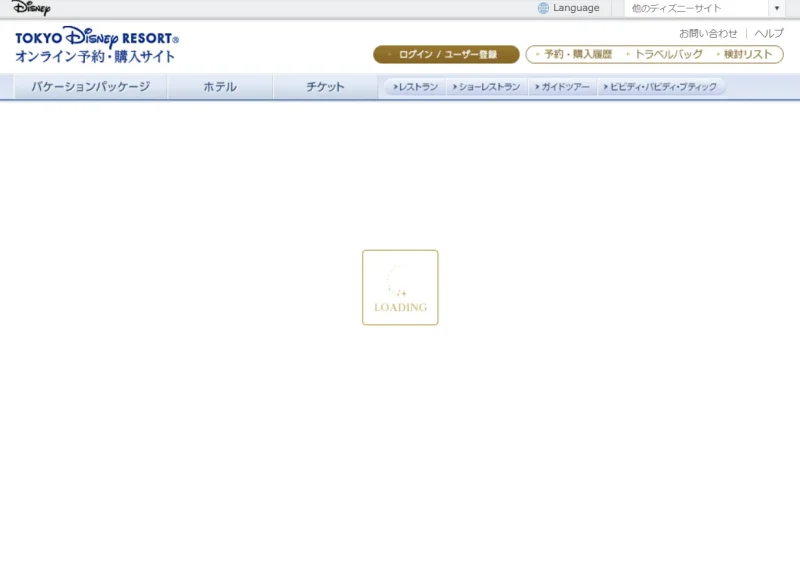This screenshot has width=800, height=568.
Task: Click the ログイン / ユーザー登録 button
Action: [x=446, y=55]
